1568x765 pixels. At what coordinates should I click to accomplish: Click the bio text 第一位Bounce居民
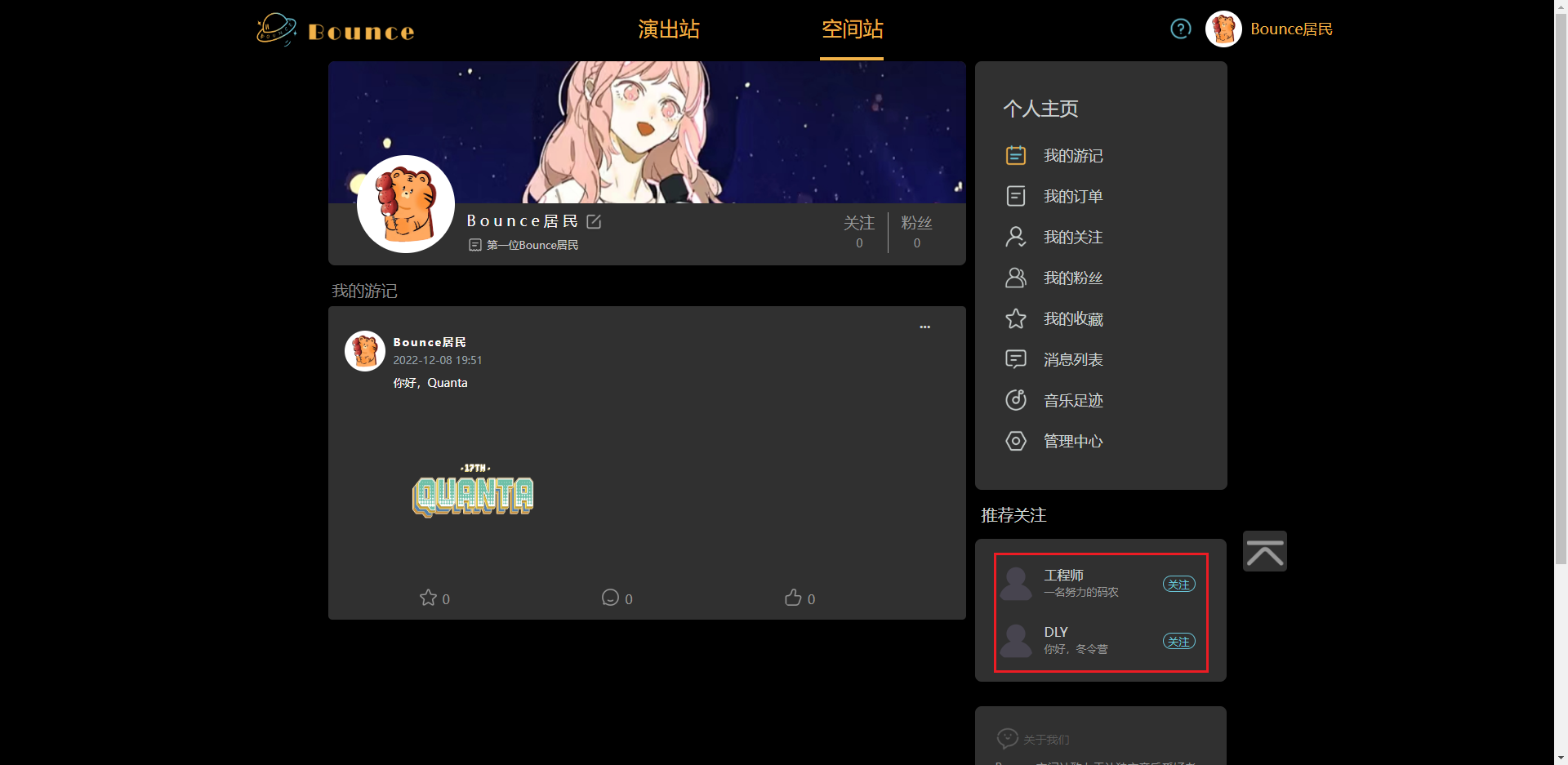532,245
